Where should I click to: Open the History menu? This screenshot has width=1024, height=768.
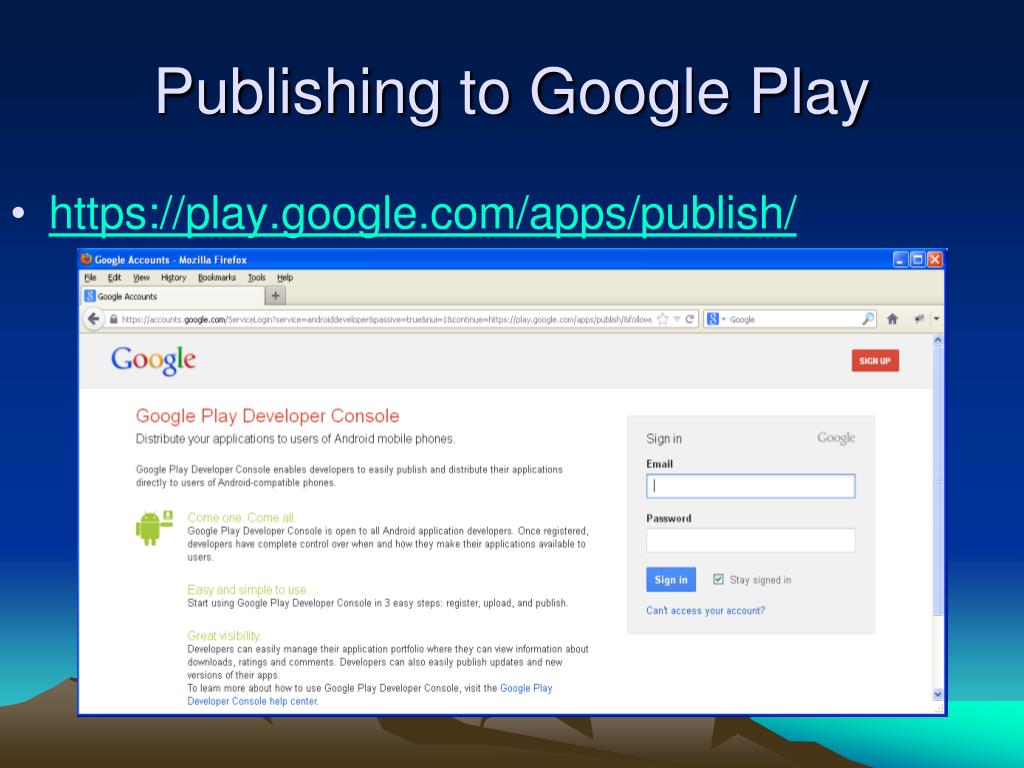173,278
